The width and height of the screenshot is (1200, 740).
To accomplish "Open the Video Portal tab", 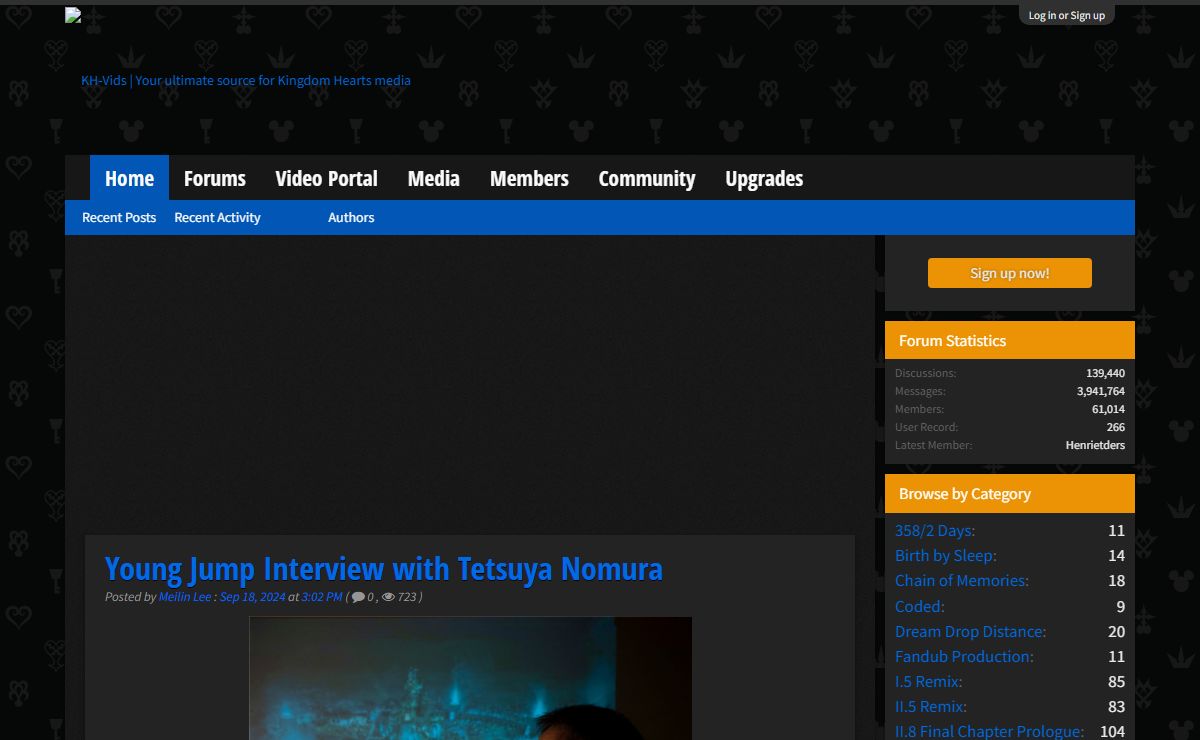I will coord(326,178).
